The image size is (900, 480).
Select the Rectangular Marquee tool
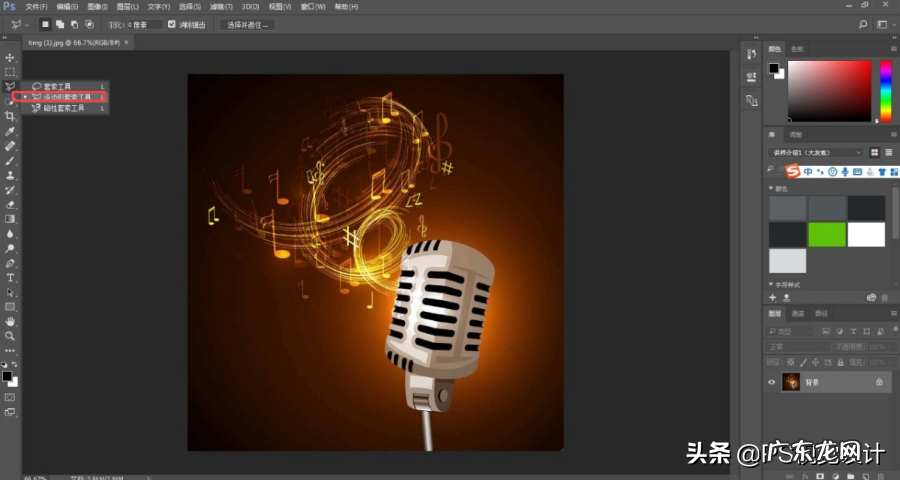[x=10, y=72]
